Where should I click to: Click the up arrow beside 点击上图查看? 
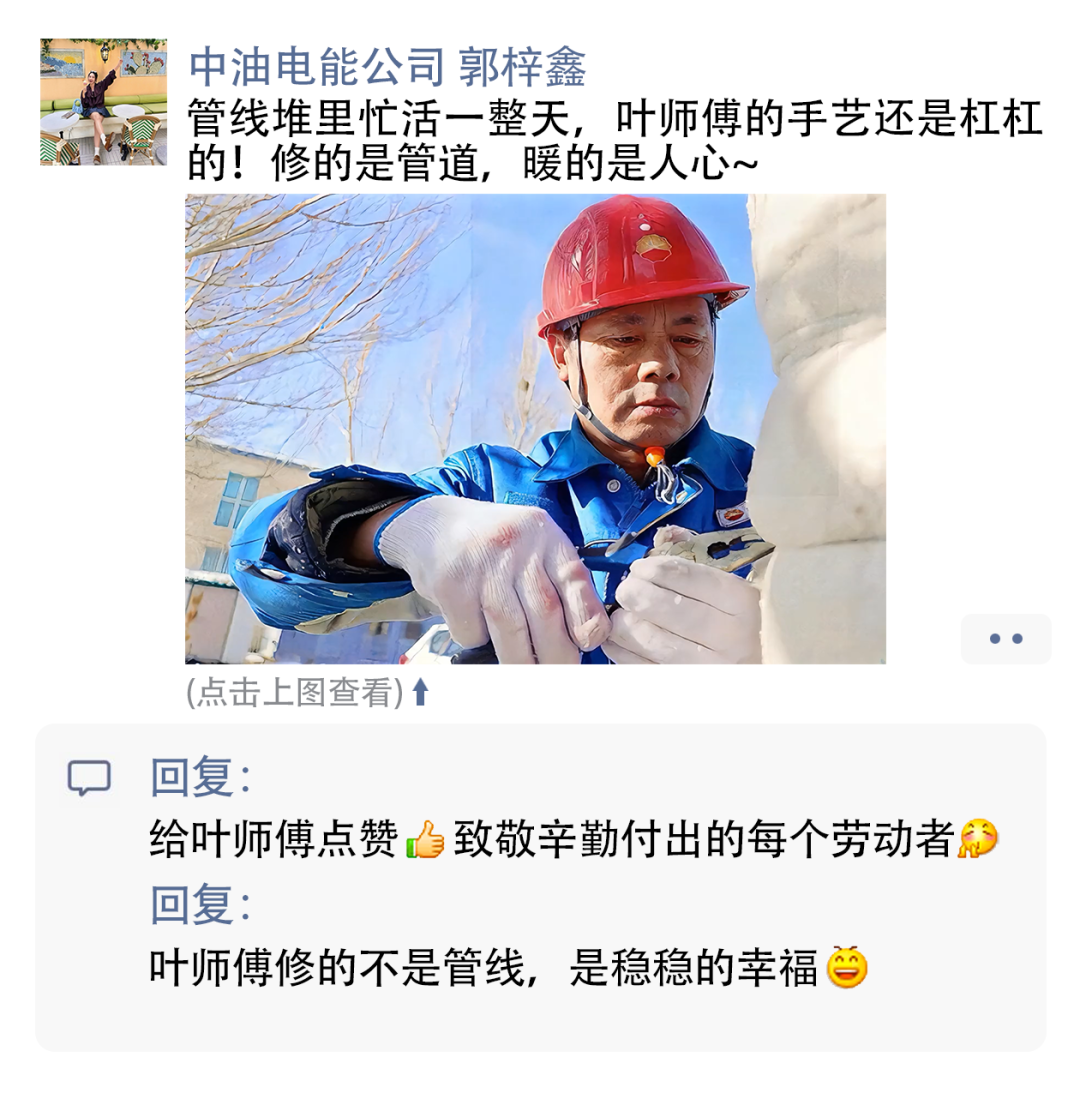click(x=421, y=692)
